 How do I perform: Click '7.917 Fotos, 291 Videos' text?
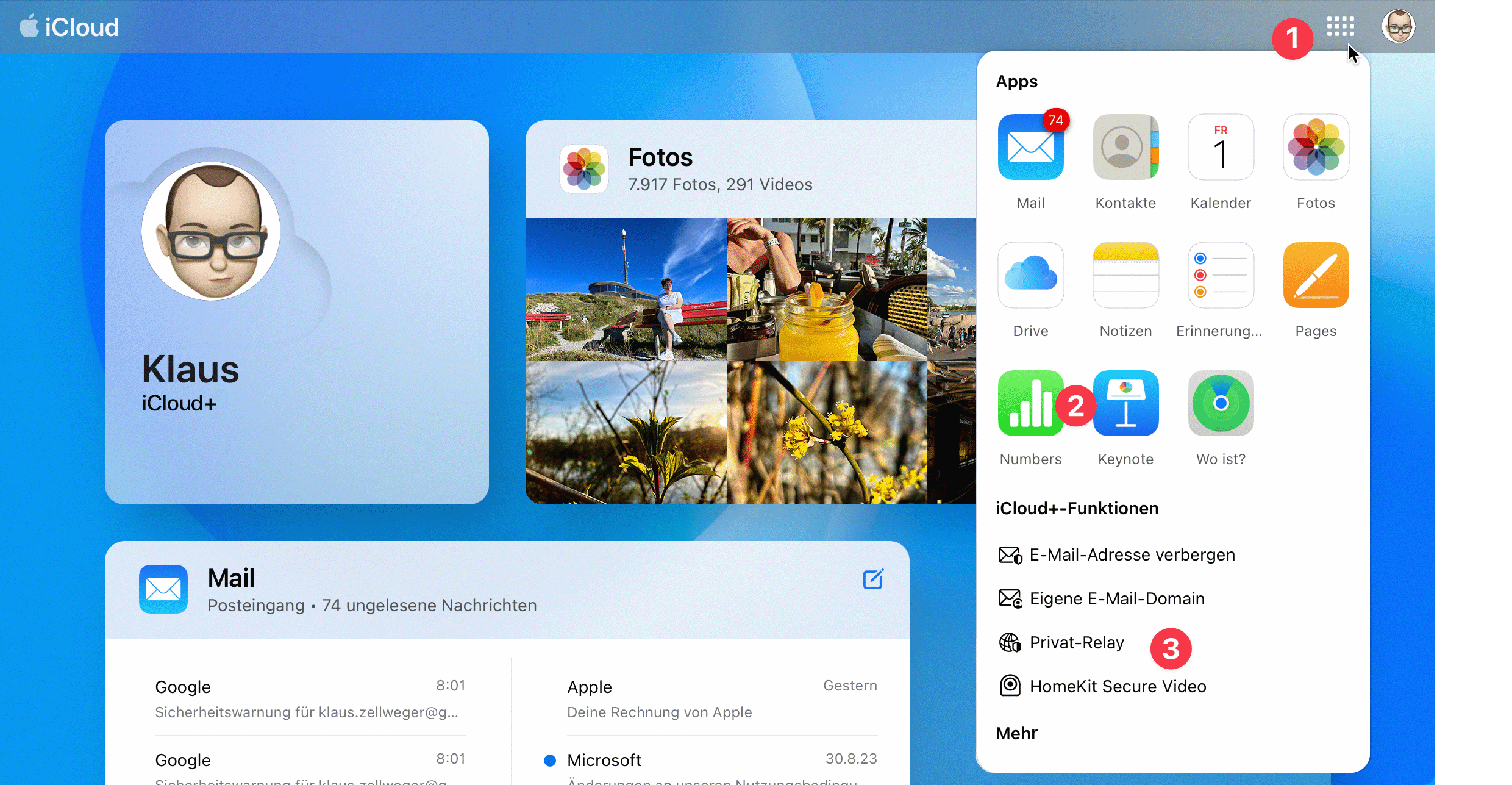(720, 184)
